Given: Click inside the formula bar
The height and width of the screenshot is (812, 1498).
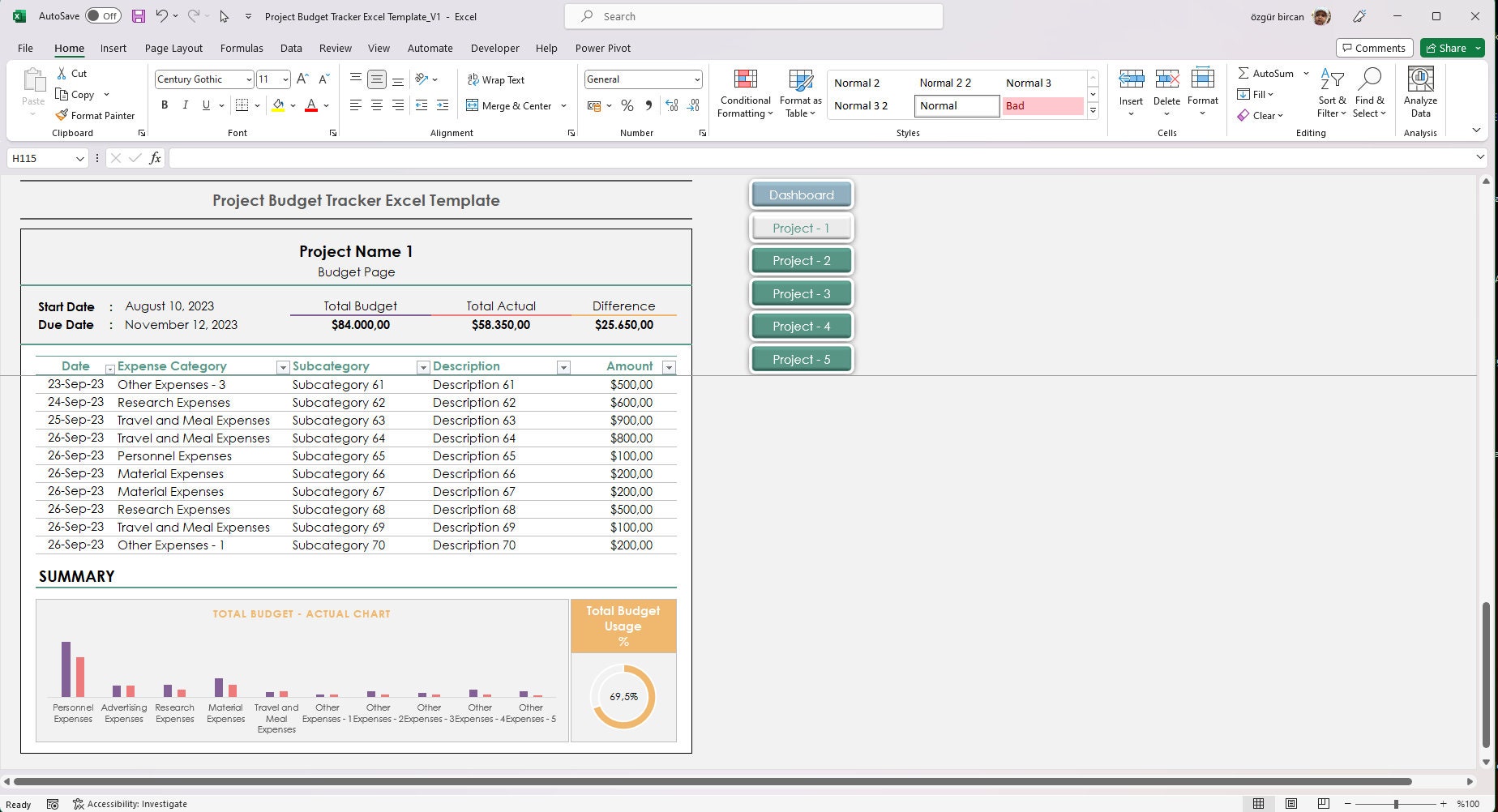Looking at the screenshot, I should (x=567, y=158).
